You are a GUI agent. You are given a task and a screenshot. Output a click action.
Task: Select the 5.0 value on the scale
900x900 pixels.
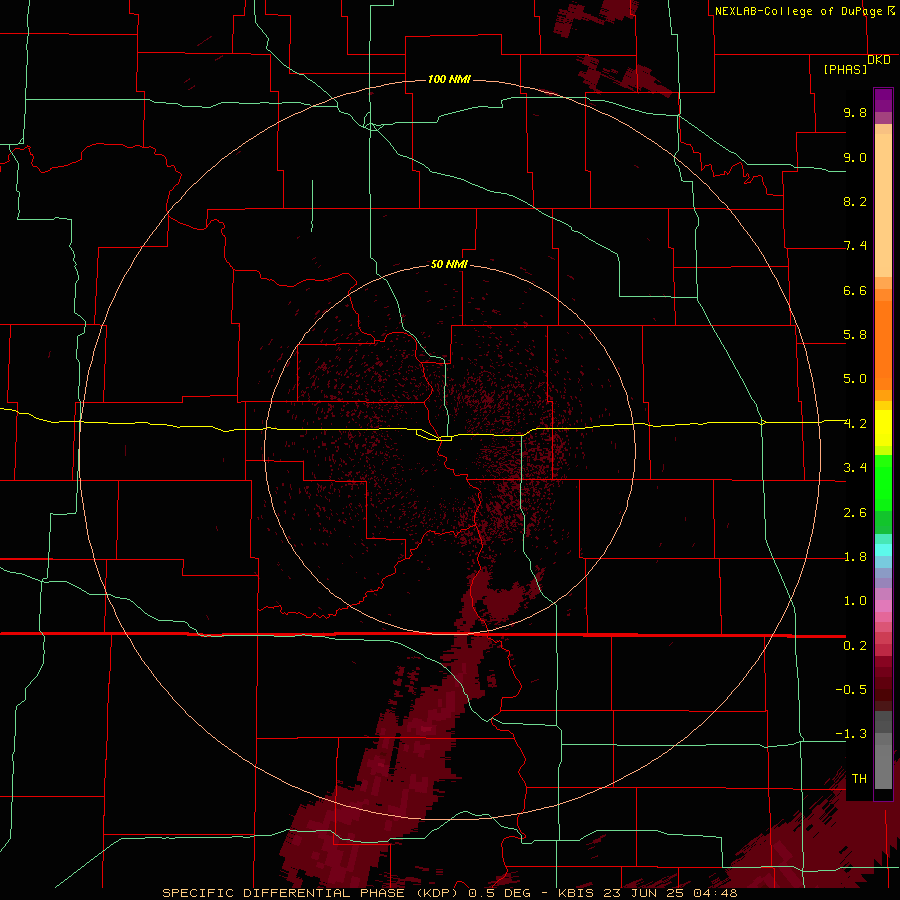click(855, 379)
